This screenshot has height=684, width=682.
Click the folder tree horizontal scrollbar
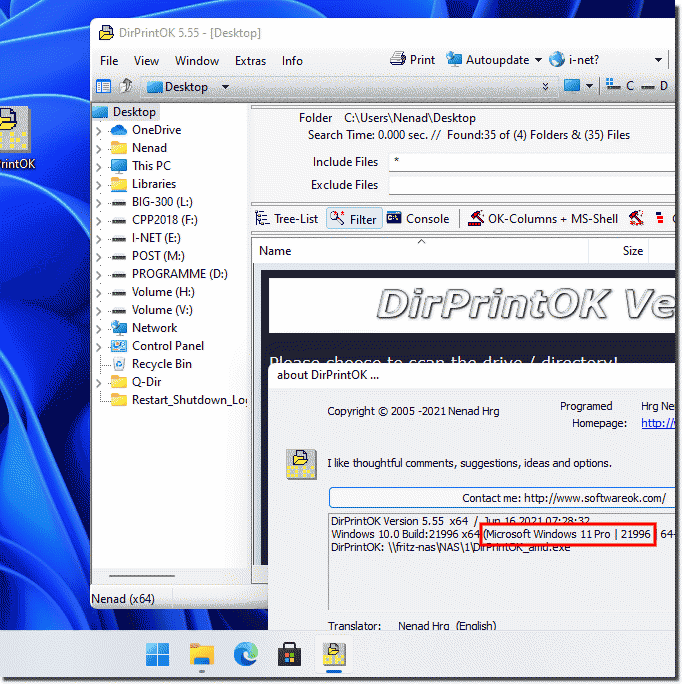click(142, 576)
